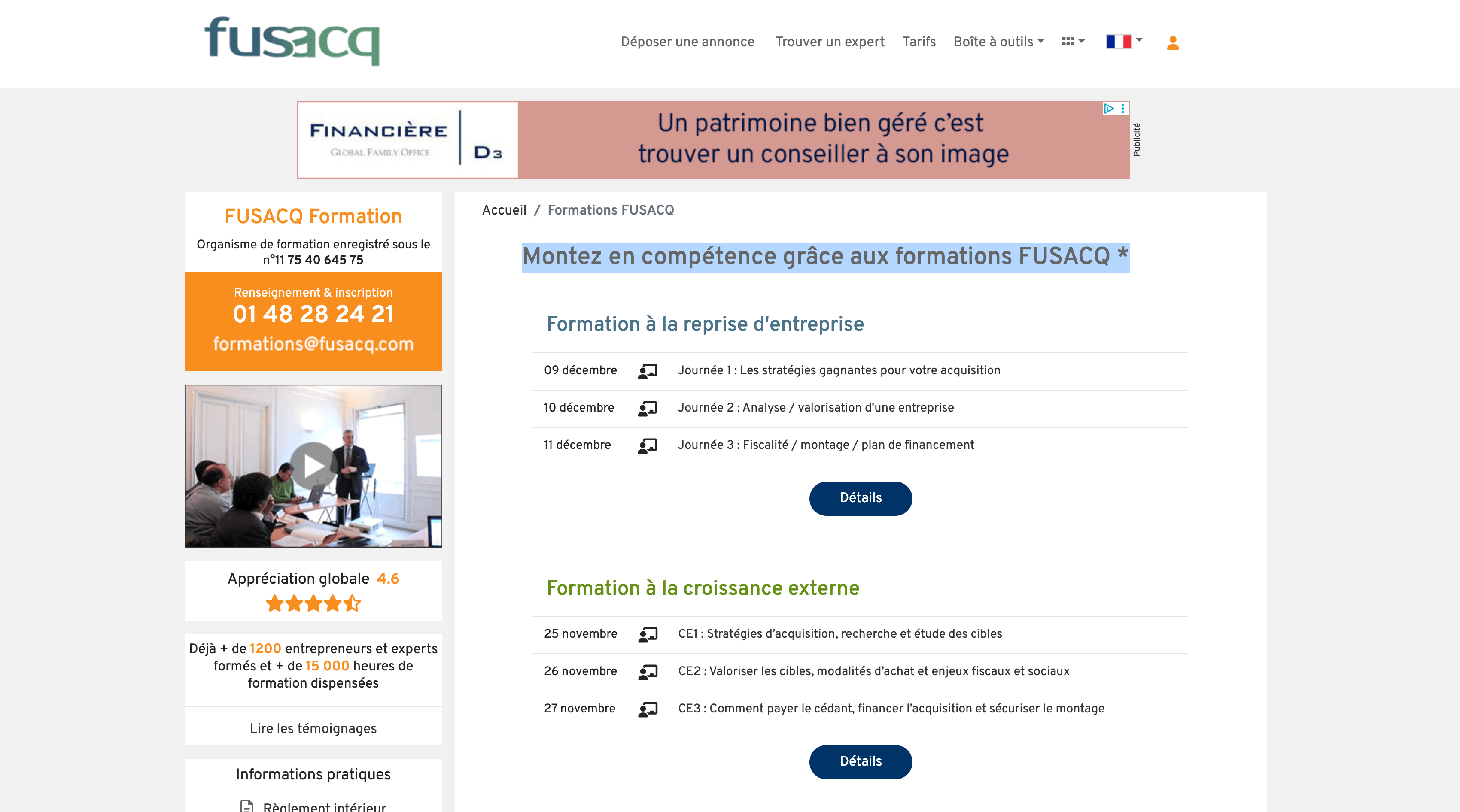Click the document icon beside Règlement intérieur
The width and height of the screenshot is (1460, 812).
pos(246,806)
